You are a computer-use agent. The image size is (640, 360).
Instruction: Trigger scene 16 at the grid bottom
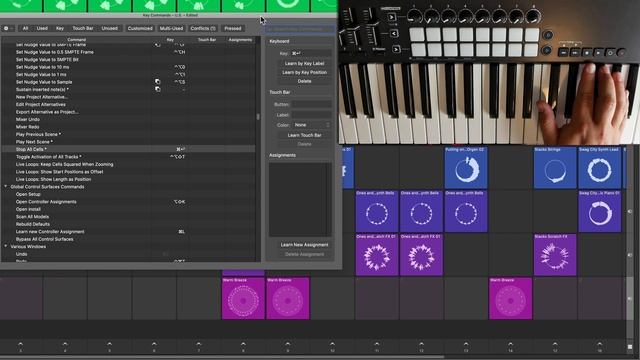click(x=599, y=347)
